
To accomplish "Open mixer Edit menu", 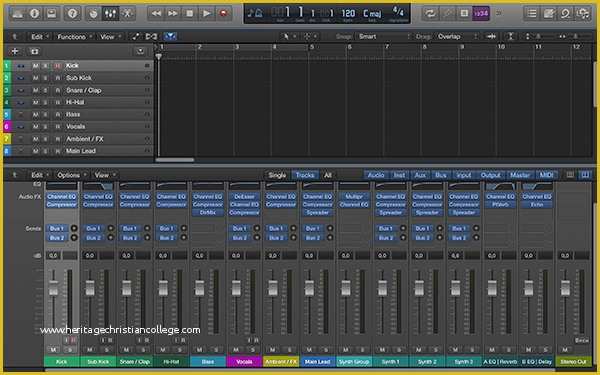I will click(39, 175).
